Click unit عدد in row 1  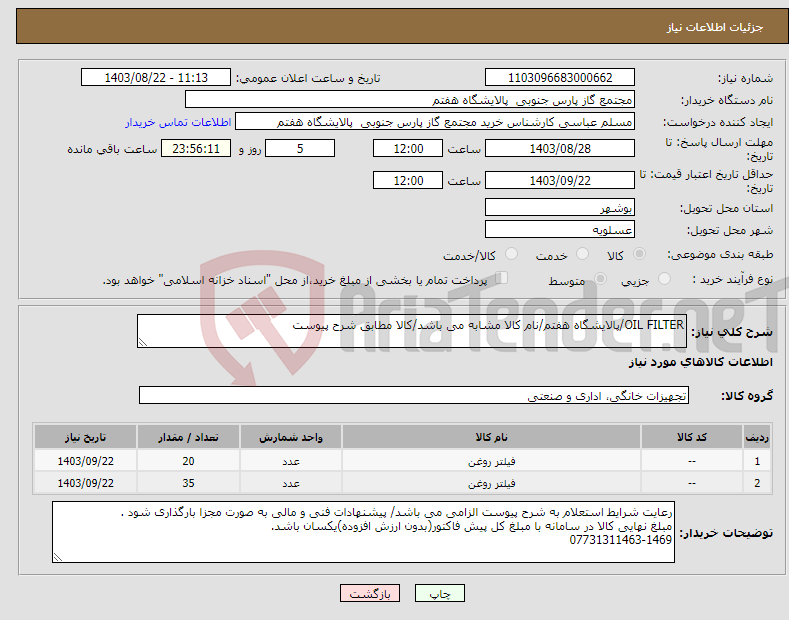[291, 461]
